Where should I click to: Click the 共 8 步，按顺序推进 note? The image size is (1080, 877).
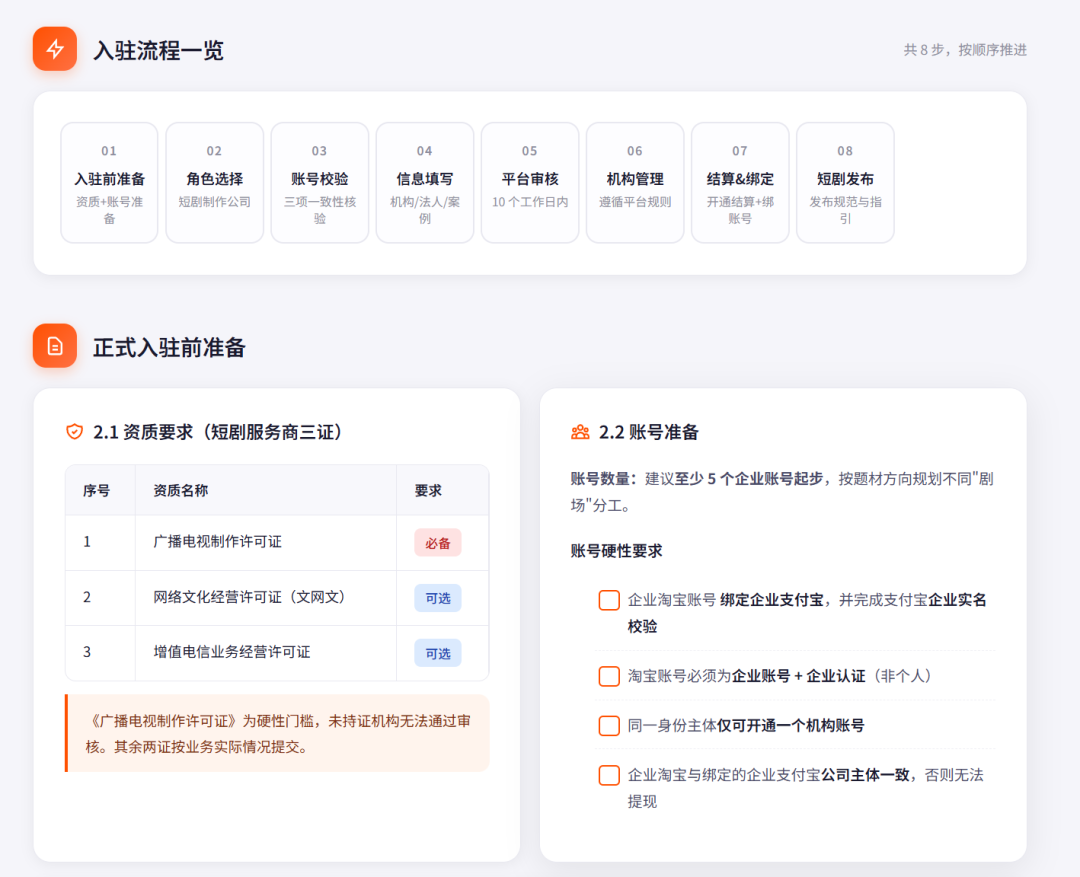pos(965,50)
